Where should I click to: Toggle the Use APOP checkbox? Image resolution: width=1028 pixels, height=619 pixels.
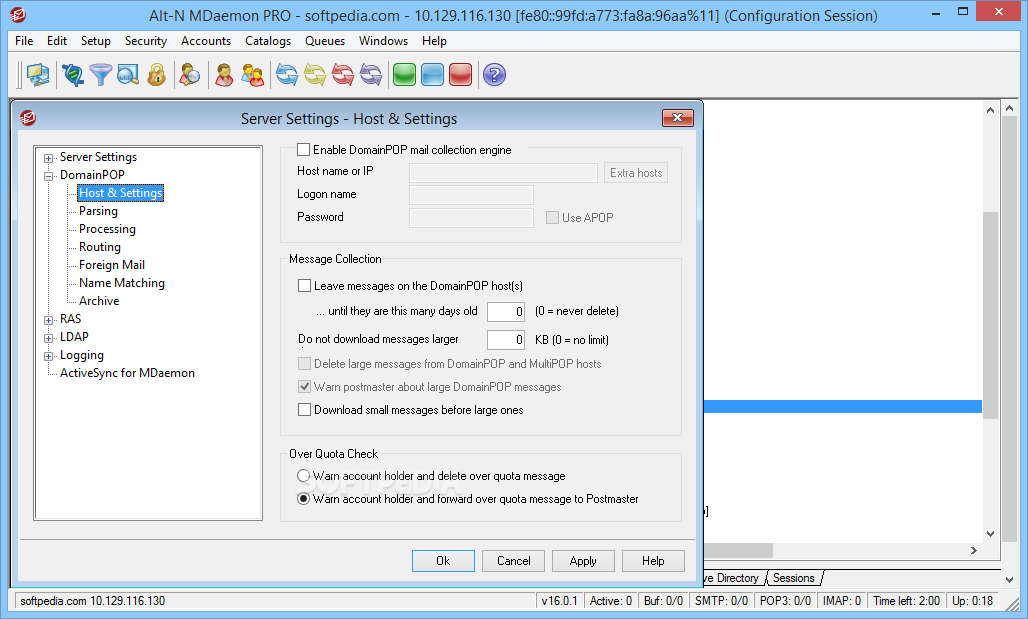coord(553,217)
